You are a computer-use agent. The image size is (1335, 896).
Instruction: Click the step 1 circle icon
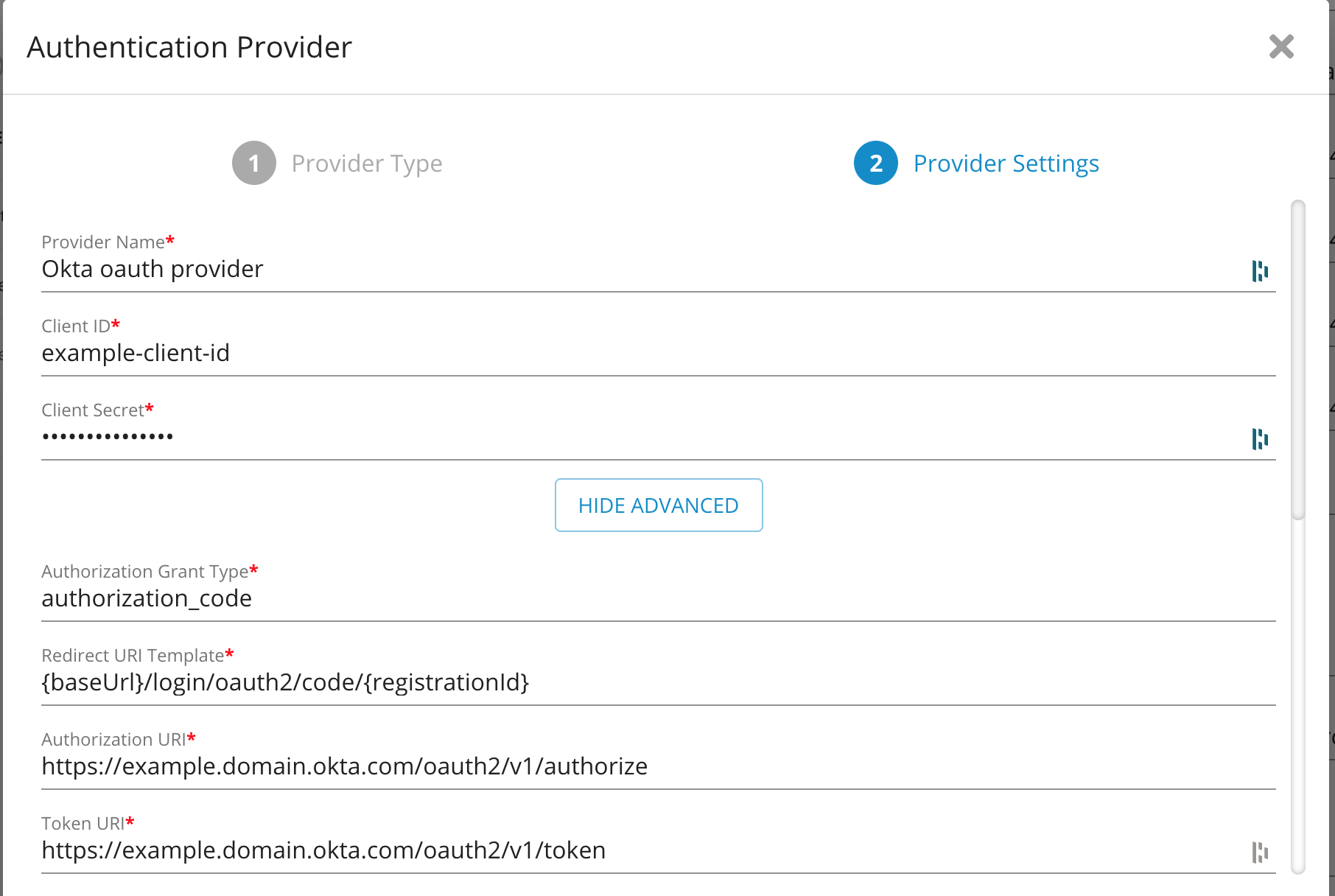pyautogui.click(x=254, y=163)
